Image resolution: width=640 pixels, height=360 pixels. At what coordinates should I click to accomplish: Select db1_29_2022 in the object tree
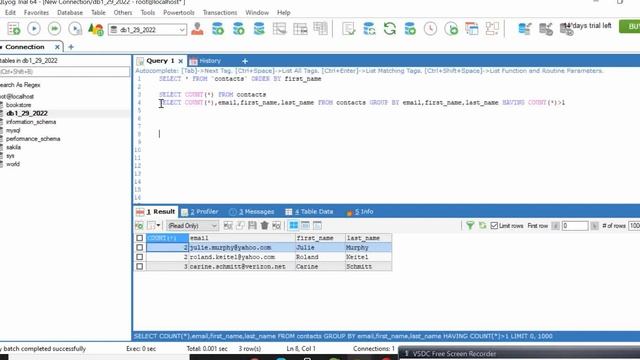click(27, 113)
